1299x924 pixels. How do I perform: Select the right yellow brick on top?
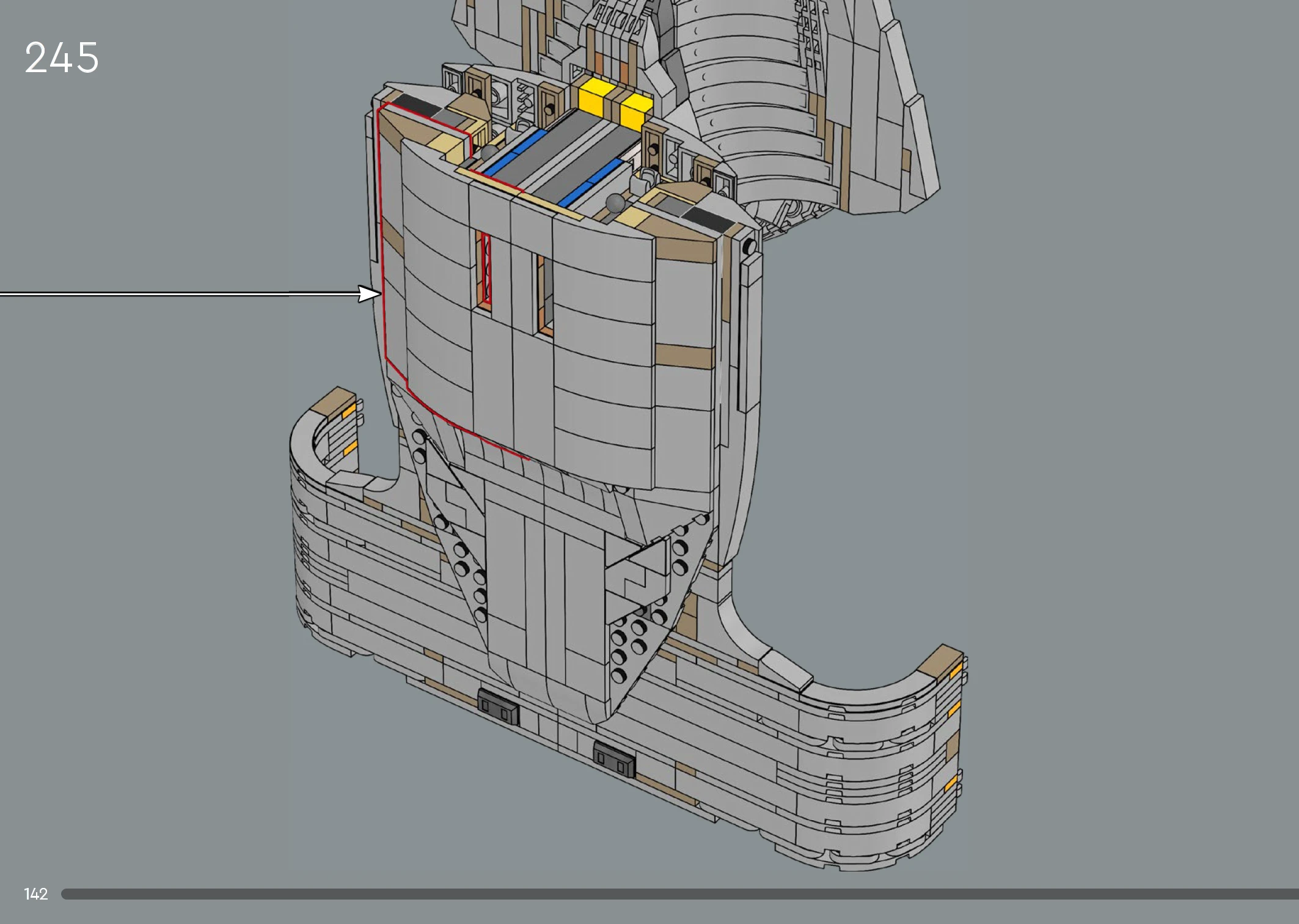click(636, 111)
